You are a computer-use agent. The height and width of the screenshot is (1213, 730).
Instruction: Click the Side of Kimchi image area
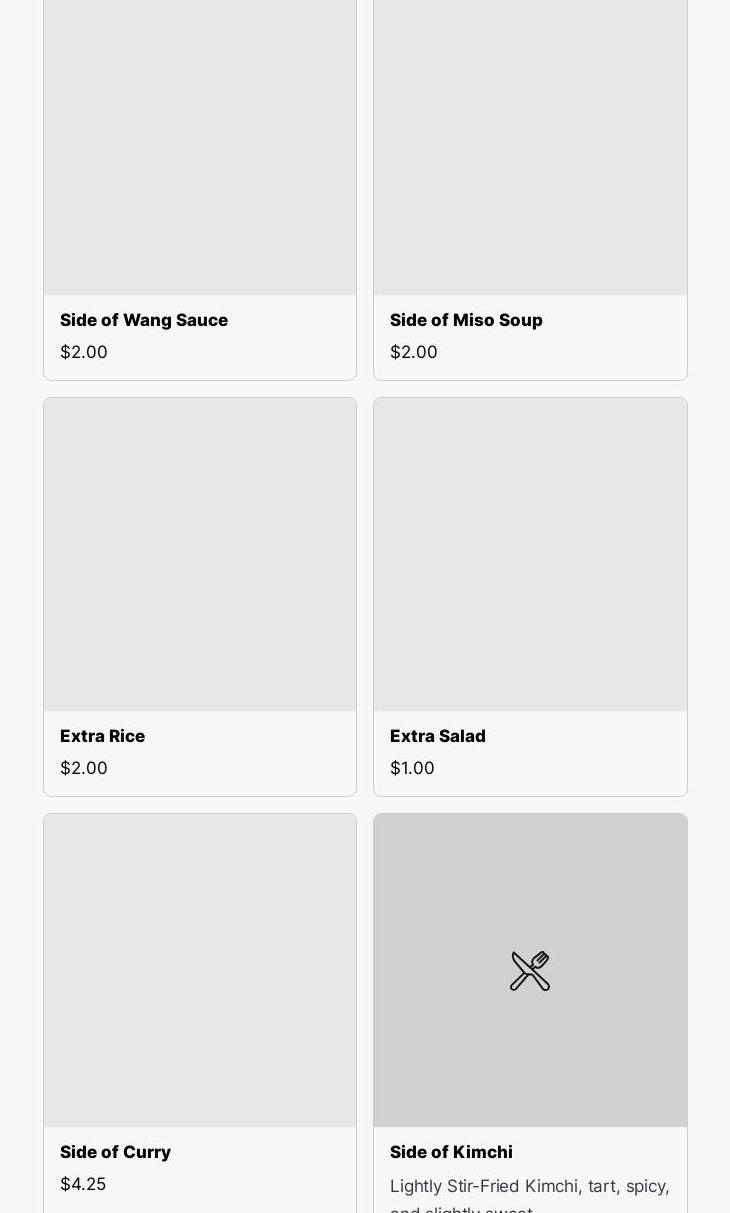pyautogui.click(x=530, y=971)
